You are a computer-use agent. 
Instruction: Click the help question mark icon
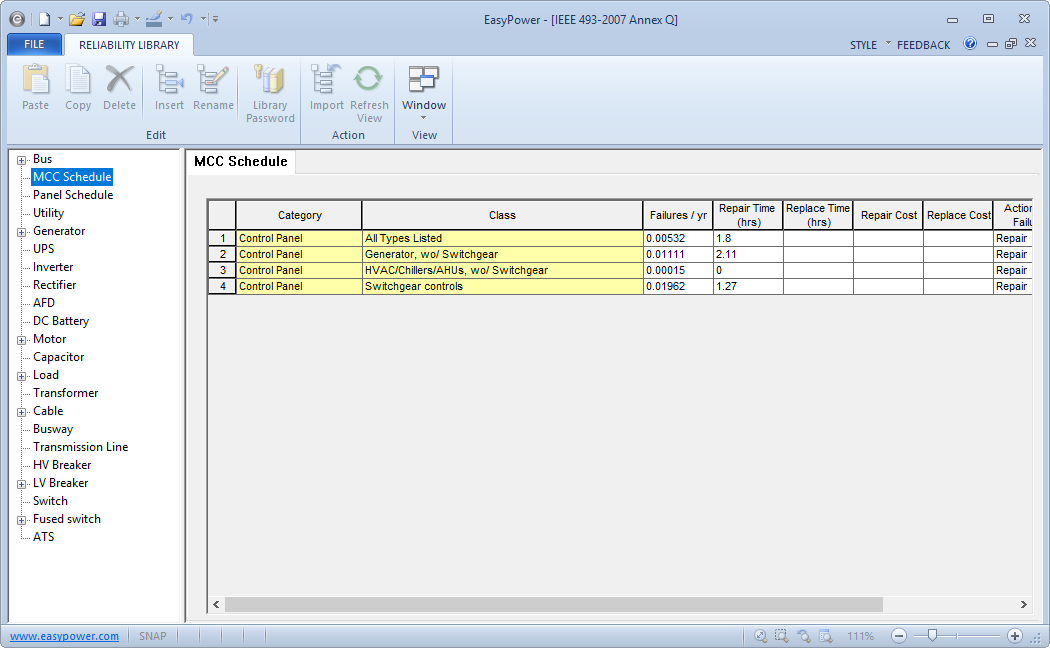[x=970, y=44]
